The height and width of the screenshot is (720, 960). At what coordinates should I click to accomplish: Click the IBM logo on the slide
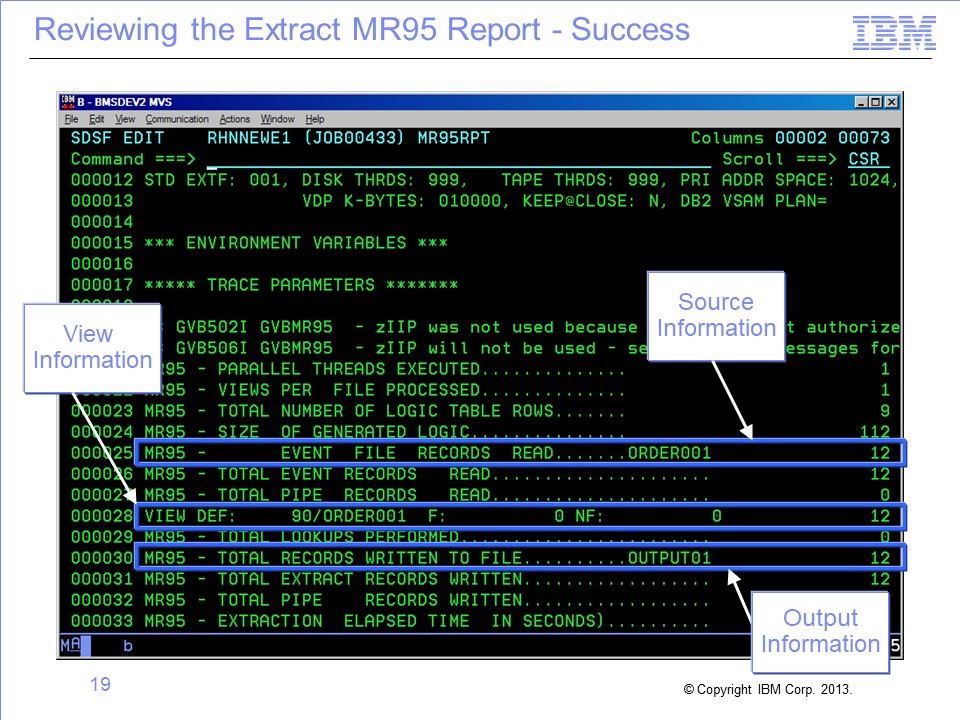coord(894,33)
